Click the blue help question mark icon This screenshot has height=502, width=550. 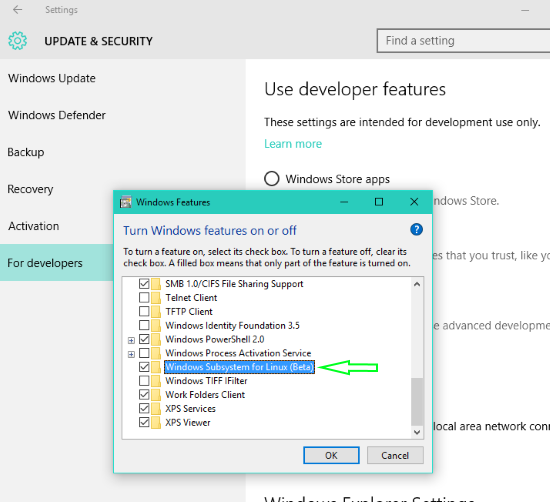416,230
